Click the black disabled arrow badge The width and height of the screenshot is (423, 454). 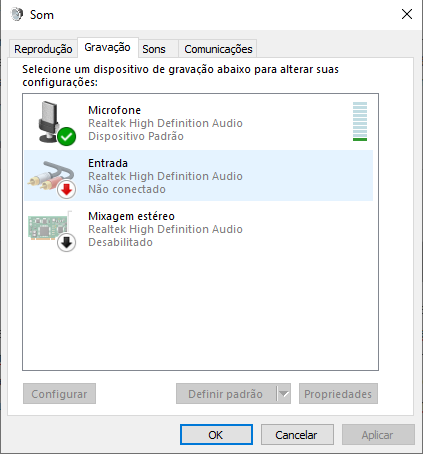pos(66,243)
